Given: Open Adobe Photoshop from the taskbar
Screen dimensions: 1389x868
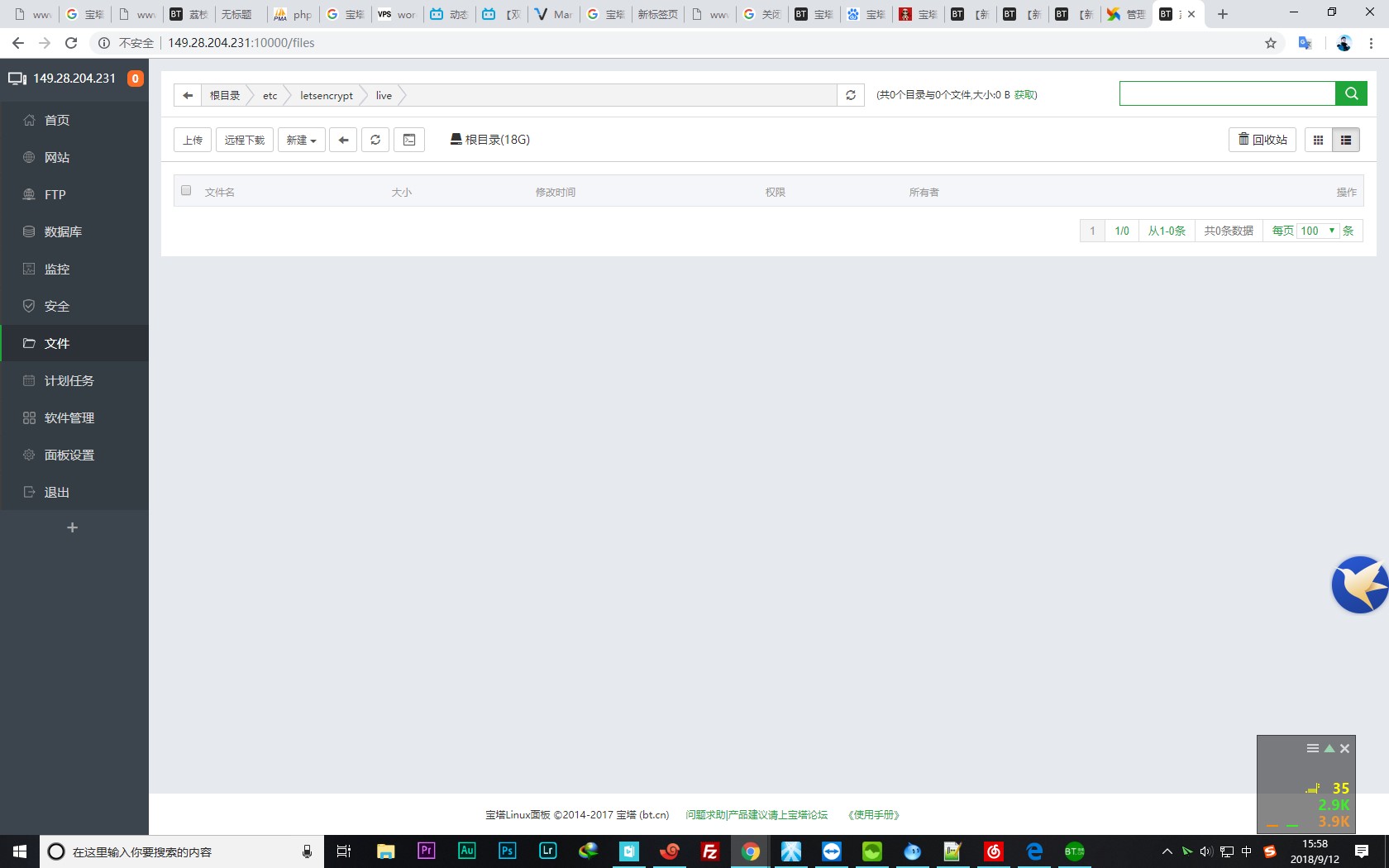Looking at the screenshot, I should (x=508, y=851).
